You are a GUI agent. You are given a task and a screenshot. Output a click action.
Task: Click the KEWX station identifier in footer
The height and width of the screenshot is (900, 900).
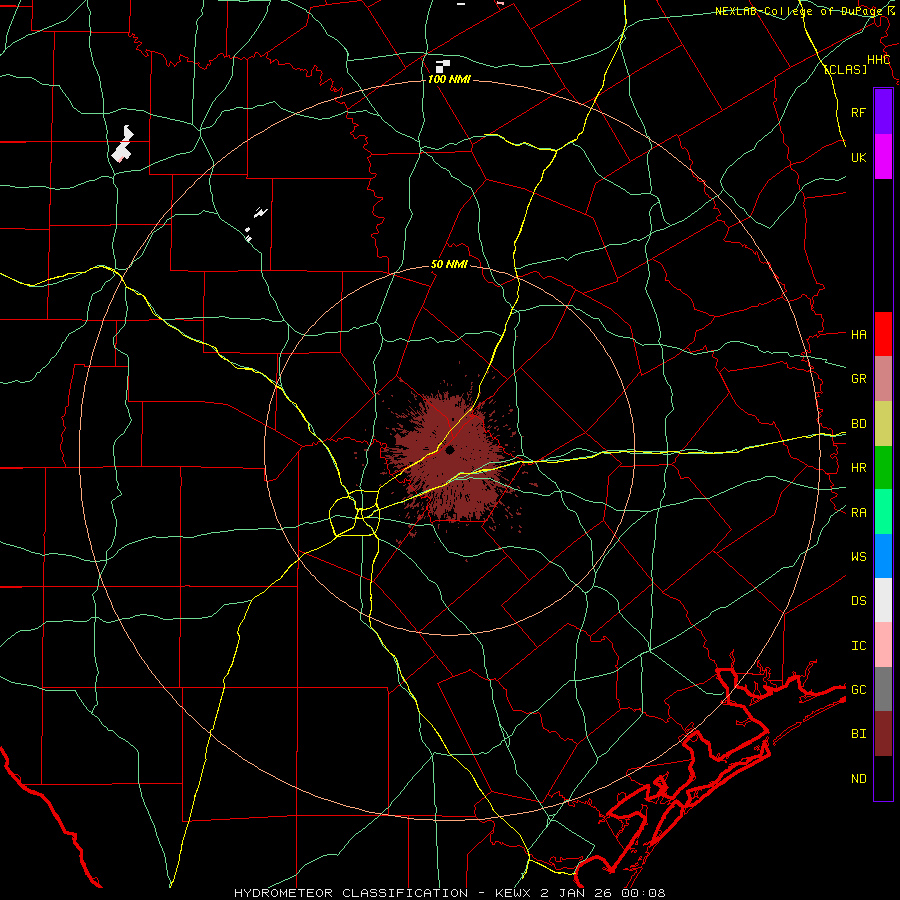click(x=515, y=893)
